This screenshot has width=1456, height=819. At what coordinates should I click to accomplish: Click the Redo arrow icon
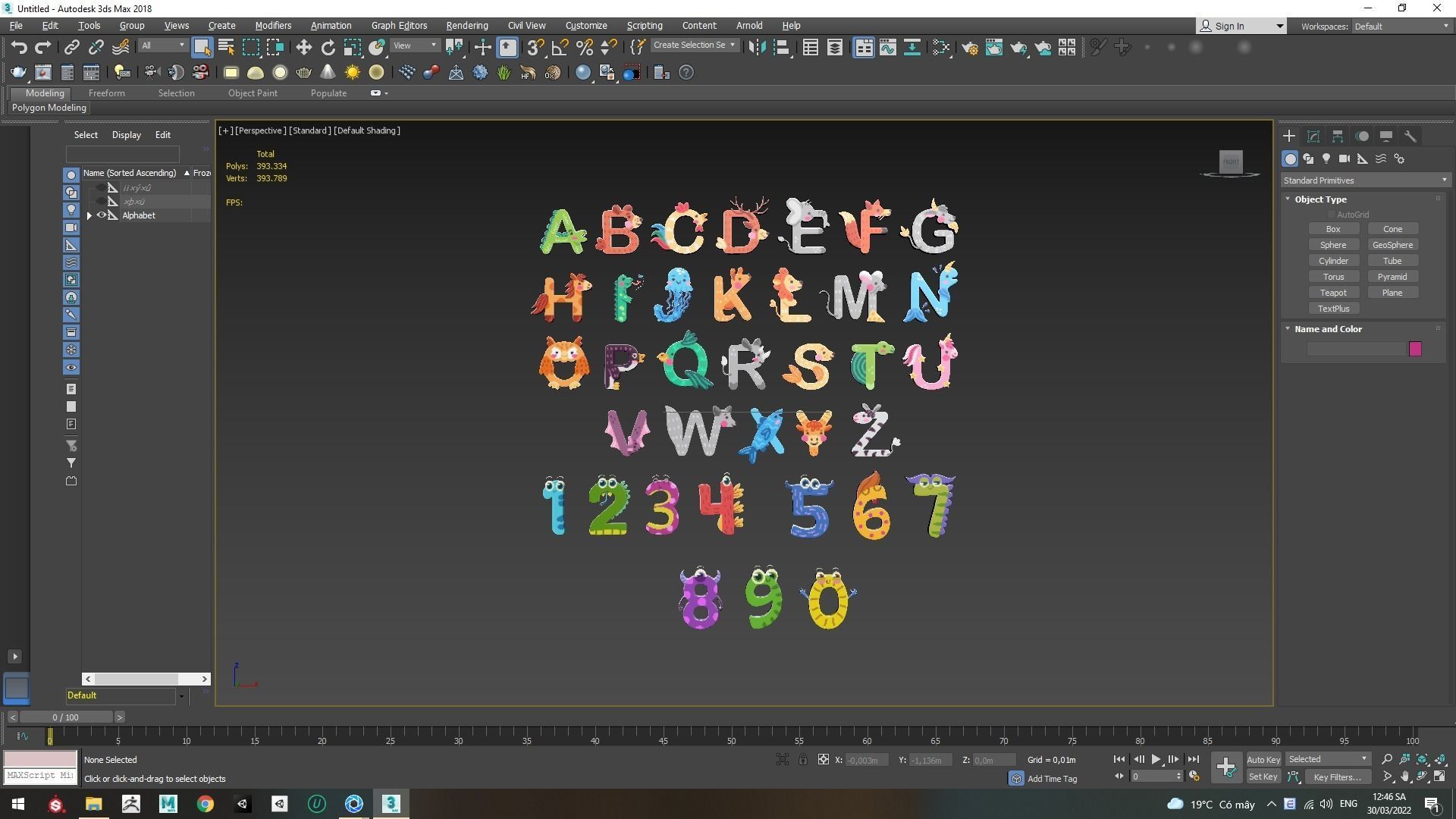[43, 47]
